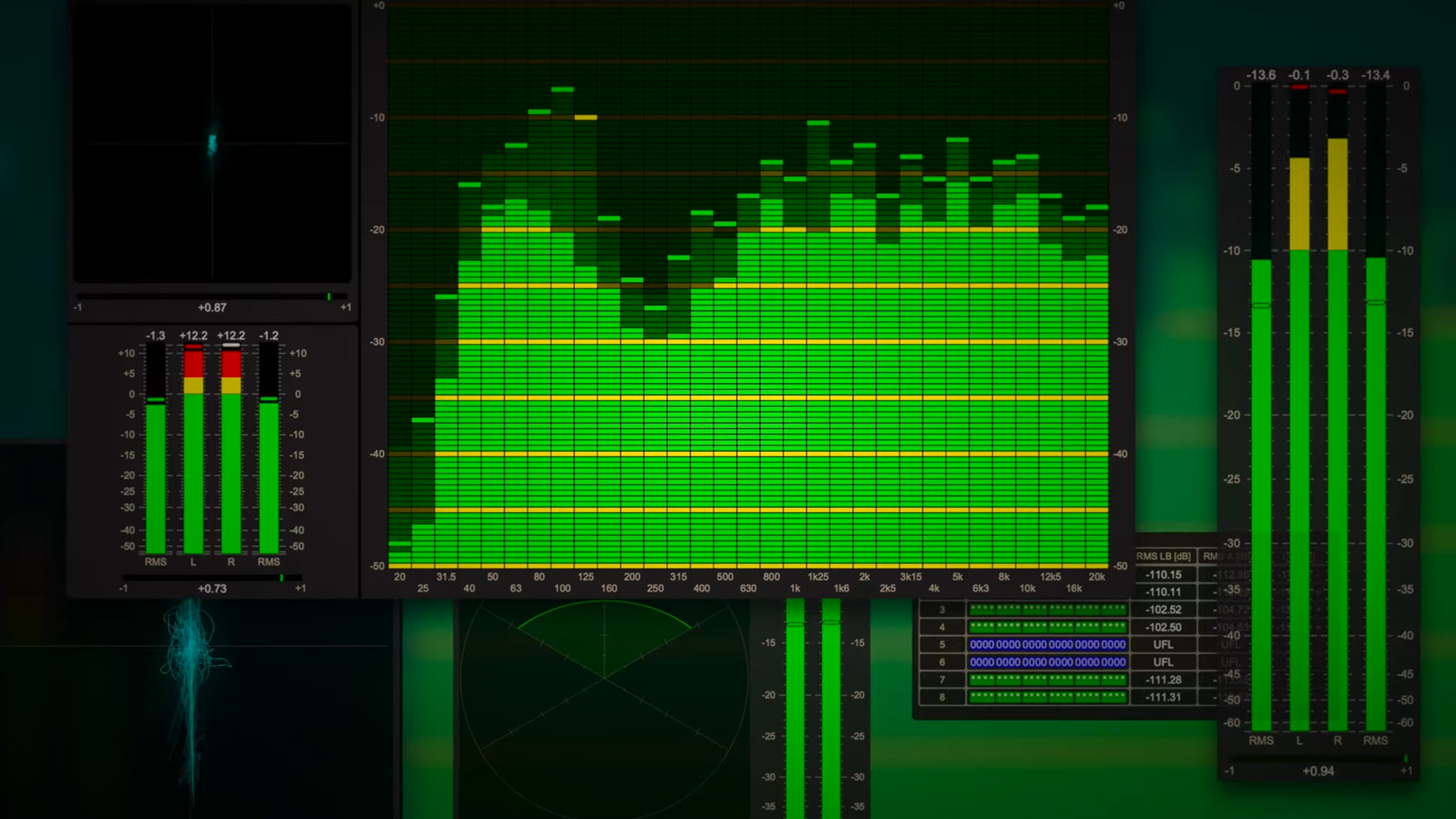Click the UFL value in channel 6 row

[1163, 662]
